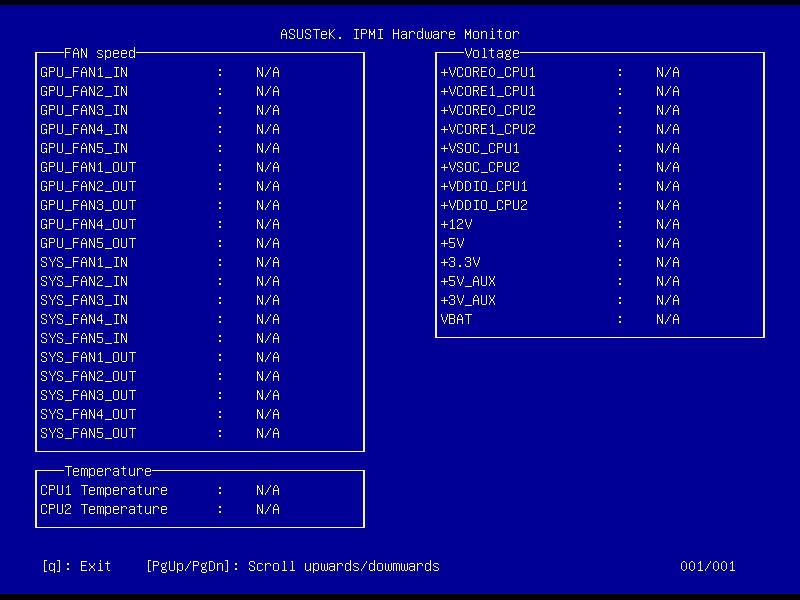Pick the GPU_FAN4_IN entry
800x600 pixels.
pyautogui.click(x=84, y=129)
